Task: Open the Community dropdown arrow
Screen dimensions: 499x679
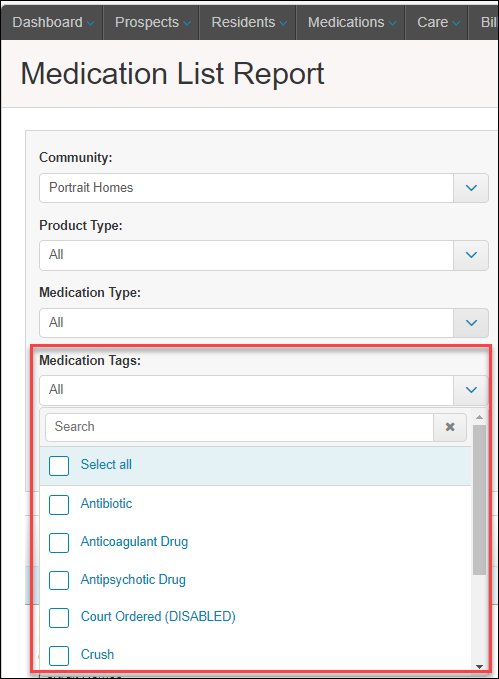Action: [471, 188]
